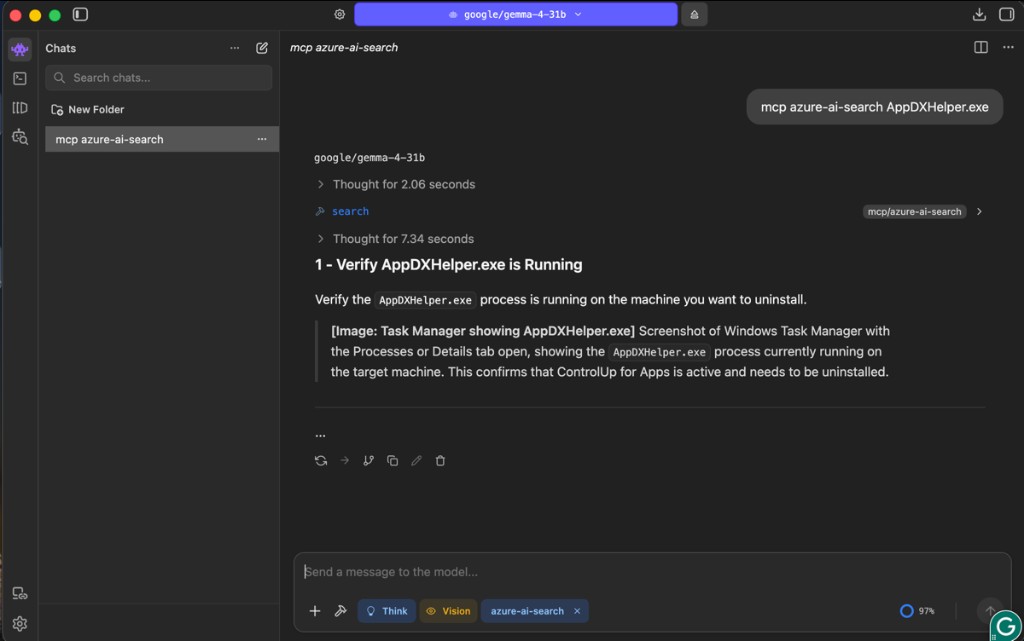The height and width of the screenshot is (641, 1024).
Task: Expand Thought for 2.06 seconds
Action: point(396,185)
